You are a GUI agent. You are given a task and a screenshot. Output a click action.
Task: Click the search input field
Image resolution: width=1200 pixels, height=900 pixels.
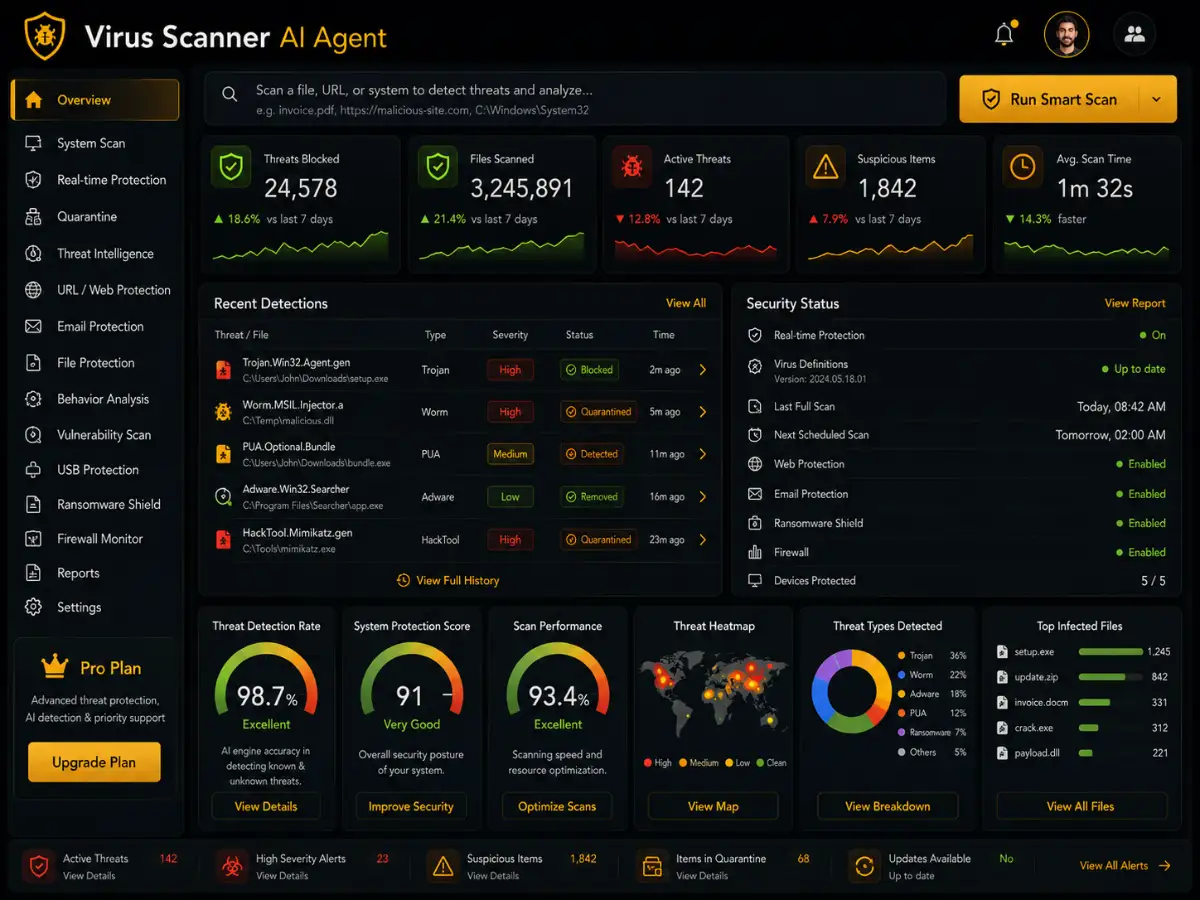[575, 98]
